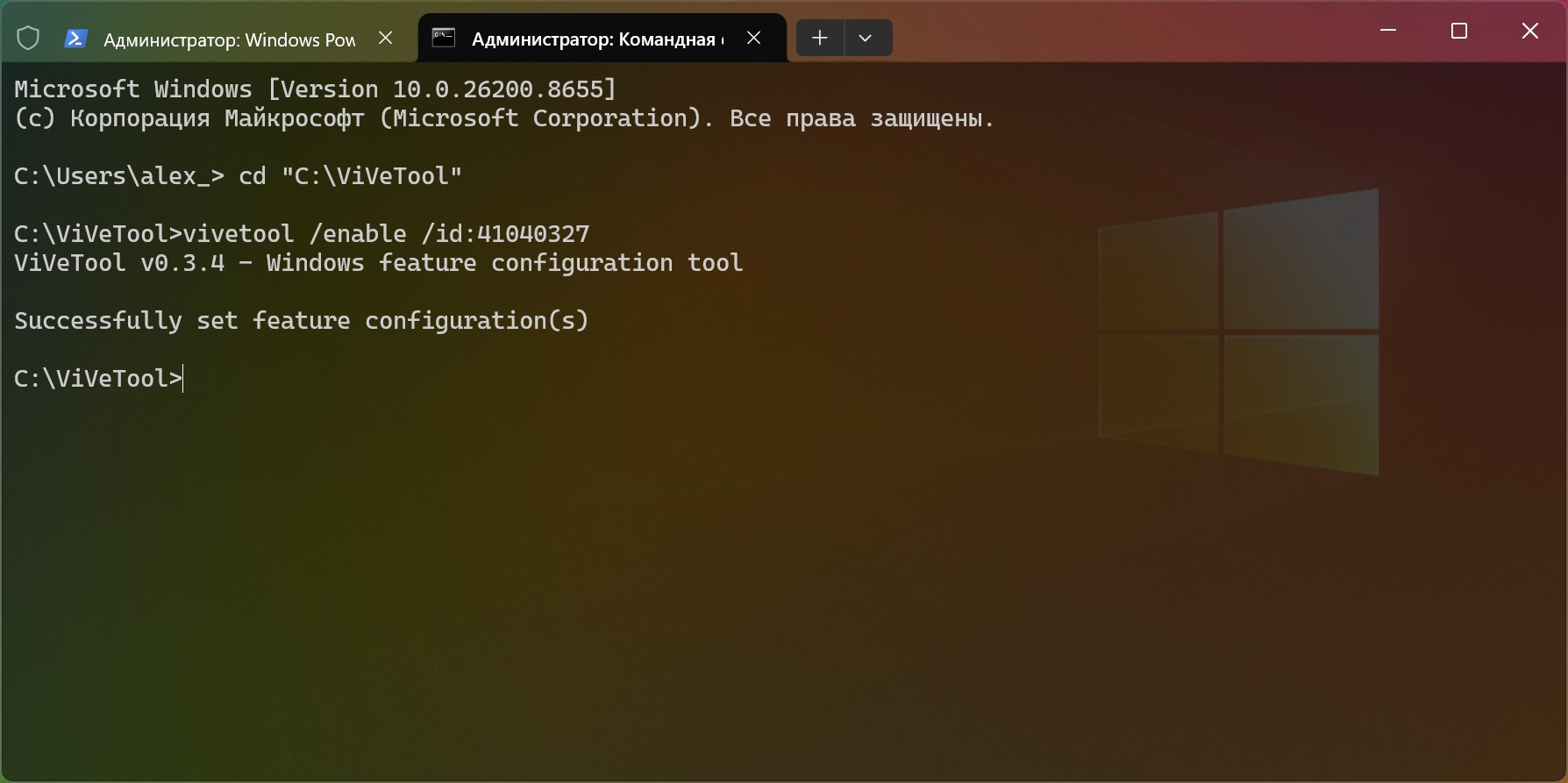Viewport: 1568px width, 783px height.
Task: Click the Command Prompt tab icon
Action: 444,38
